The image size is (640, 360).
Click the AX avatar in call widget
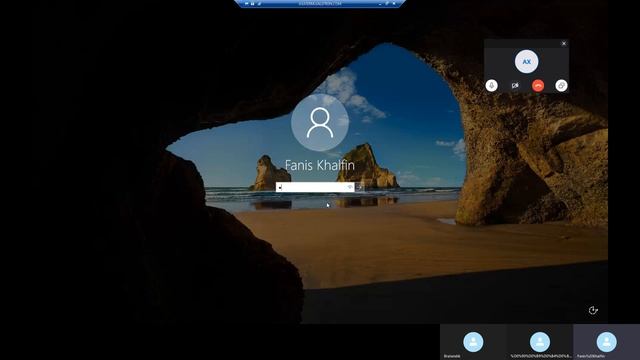click(x=527, y=62)
